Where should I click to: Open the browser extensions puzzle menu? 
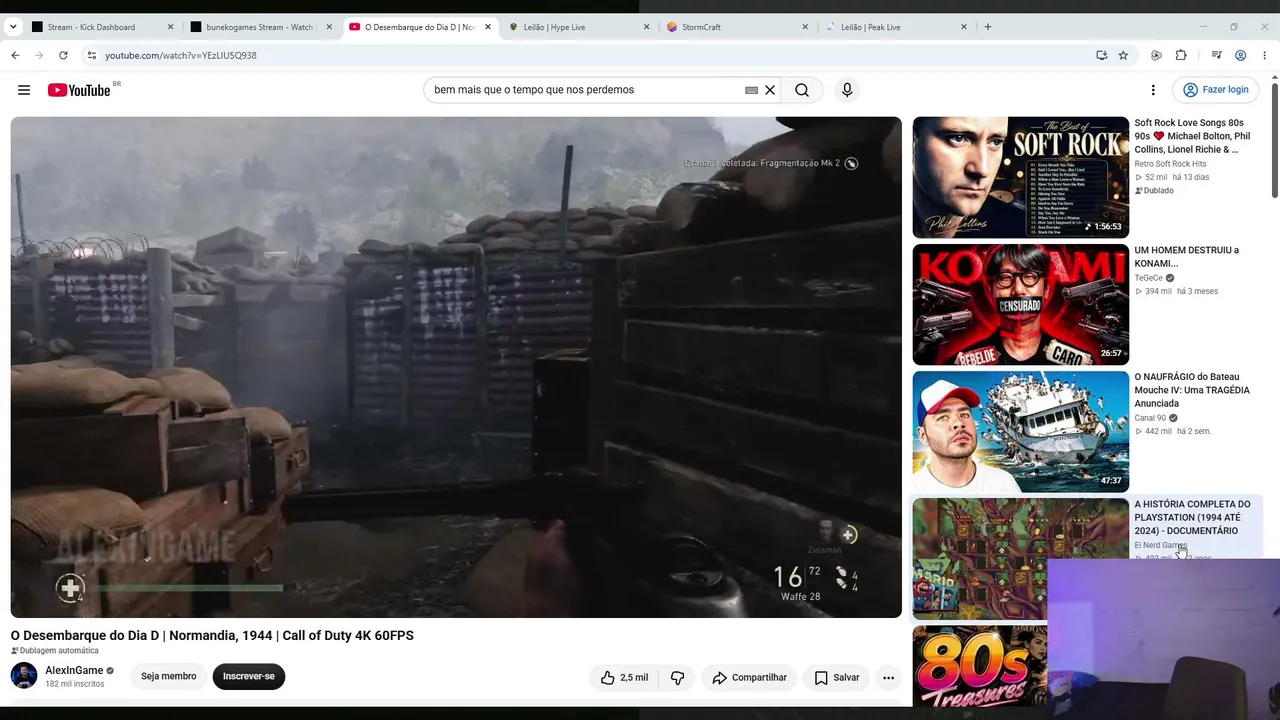point(1181,55)
